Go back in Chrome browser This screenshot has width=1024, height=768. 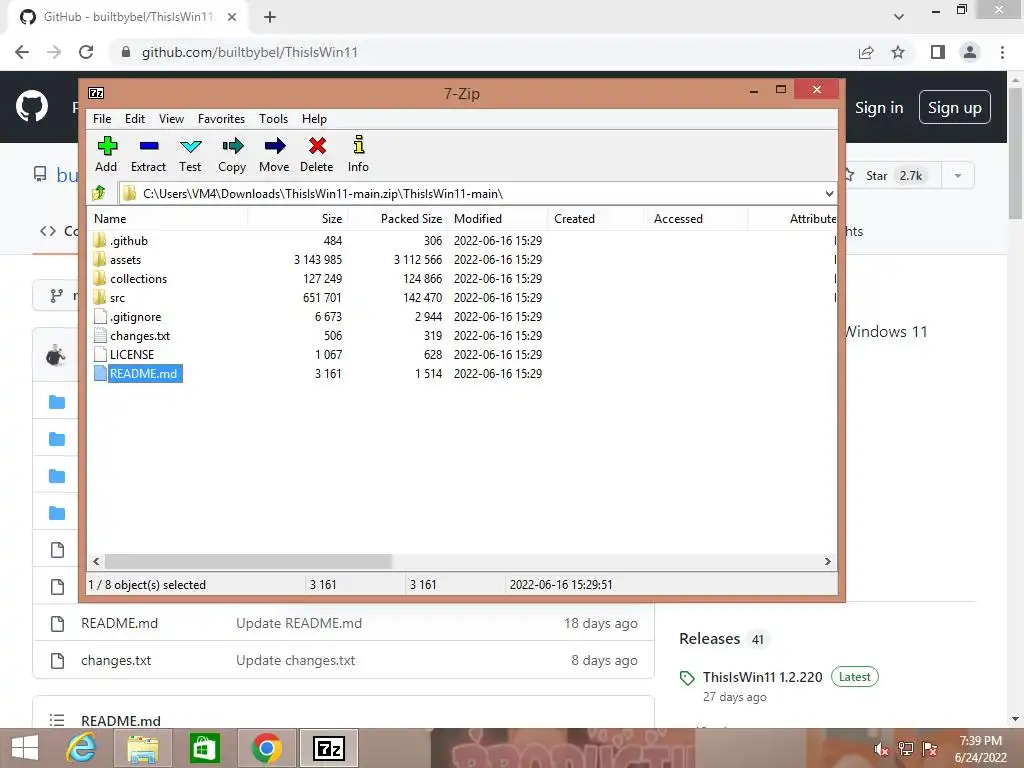(x=22, y=52)
